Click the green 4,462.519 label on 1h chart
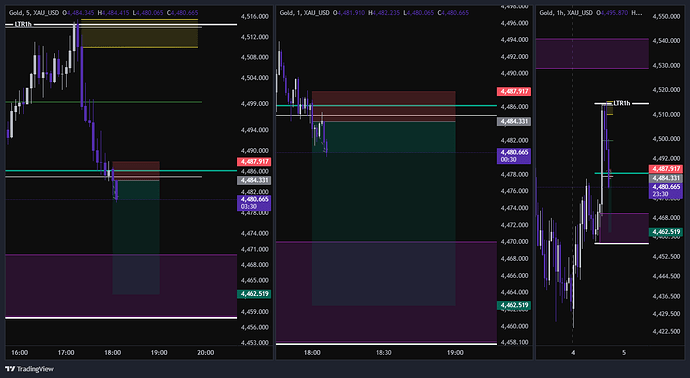Screen dimensions: 690x378 (x=666, y=232)
